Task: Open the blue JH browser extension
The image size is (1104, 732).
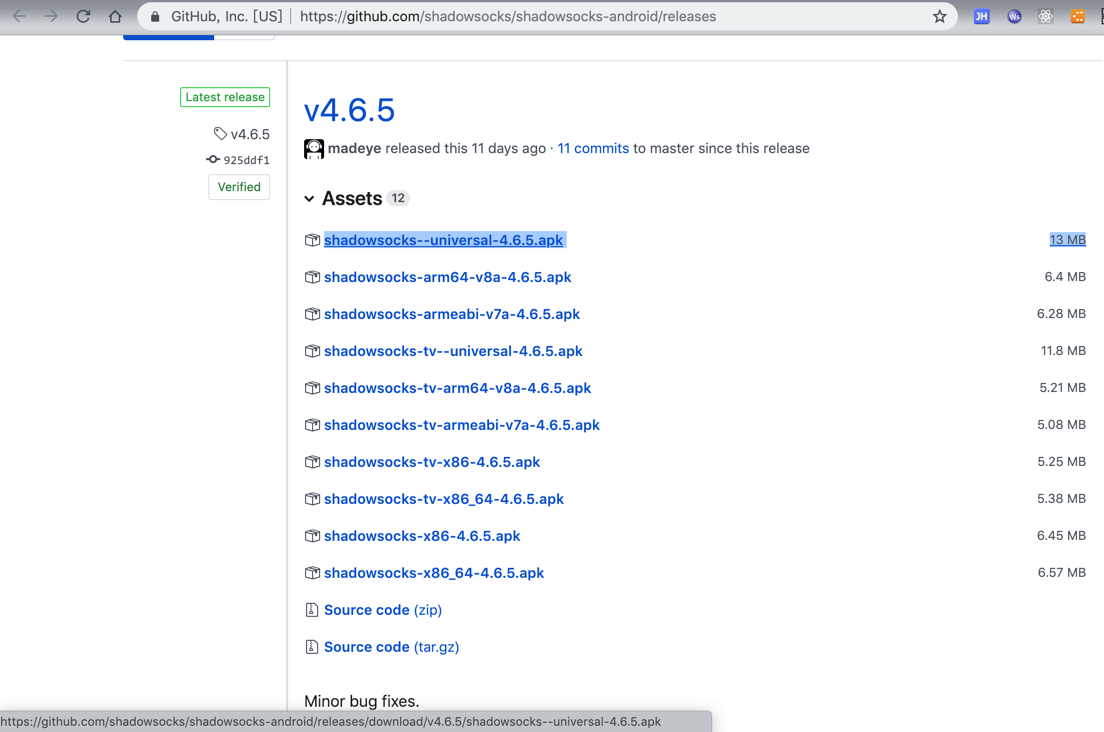Action: coord(981,16)
